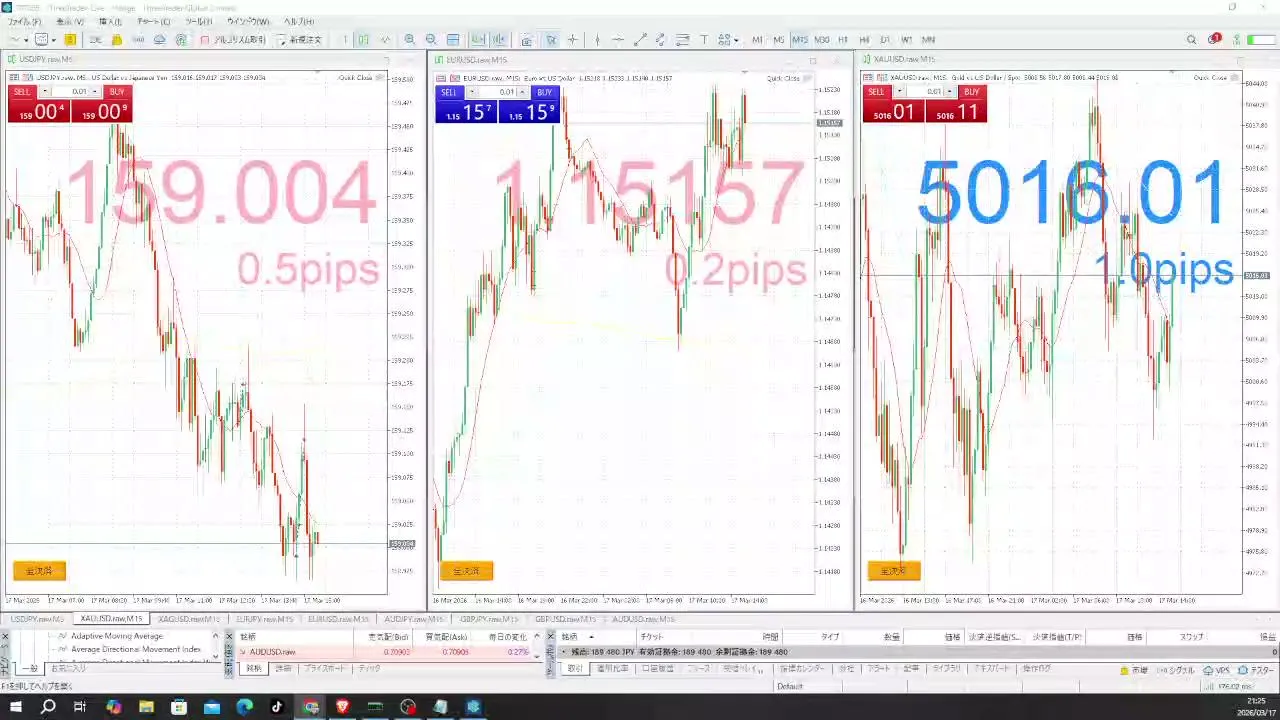This screenshot has width=1280, height=720.
Task: Open the ファイル(F) menu
Action: (x=25, y=21)
